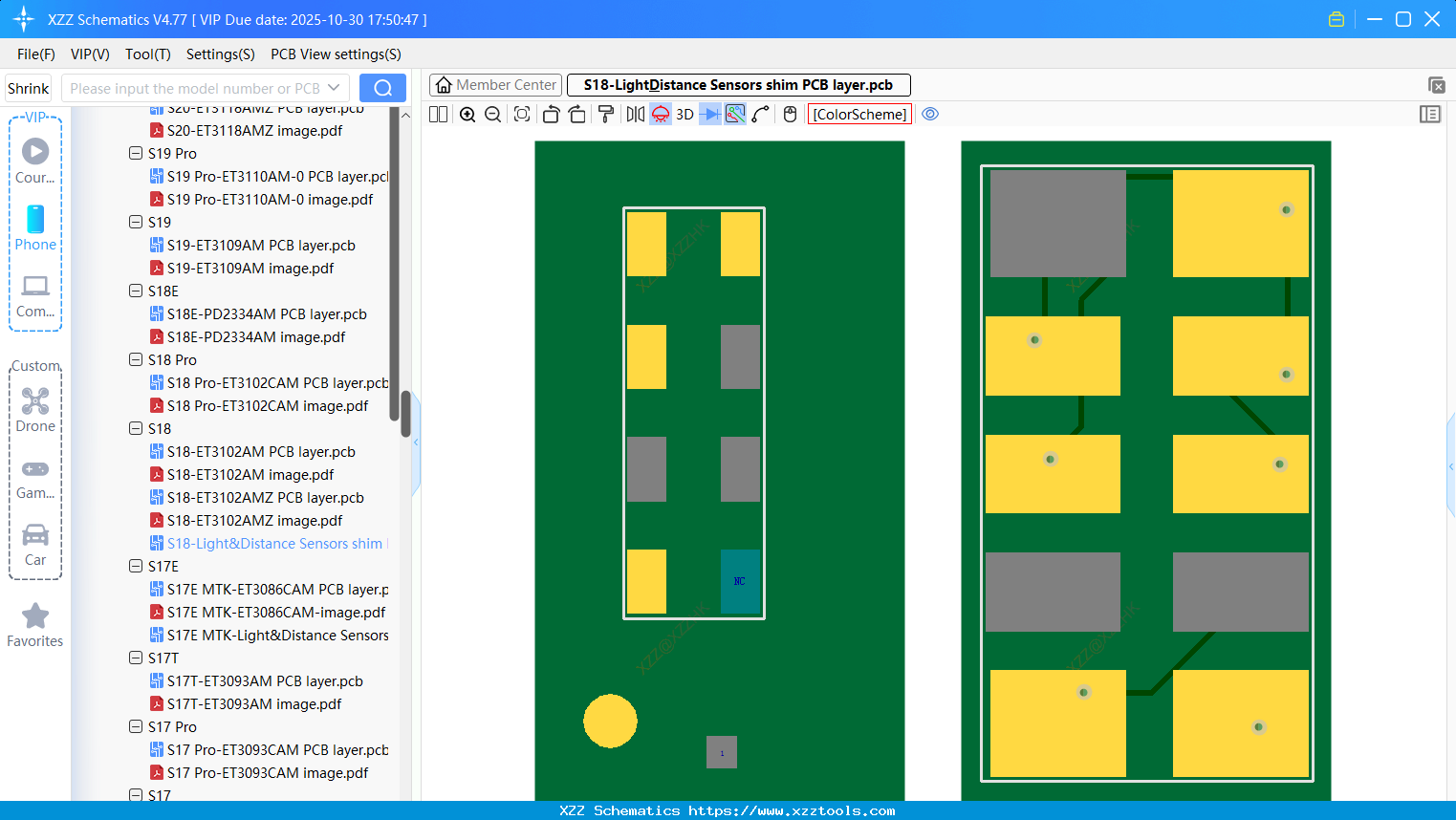Click the mirror flip icon
The image size is (1456, 820).
point(635,114)
